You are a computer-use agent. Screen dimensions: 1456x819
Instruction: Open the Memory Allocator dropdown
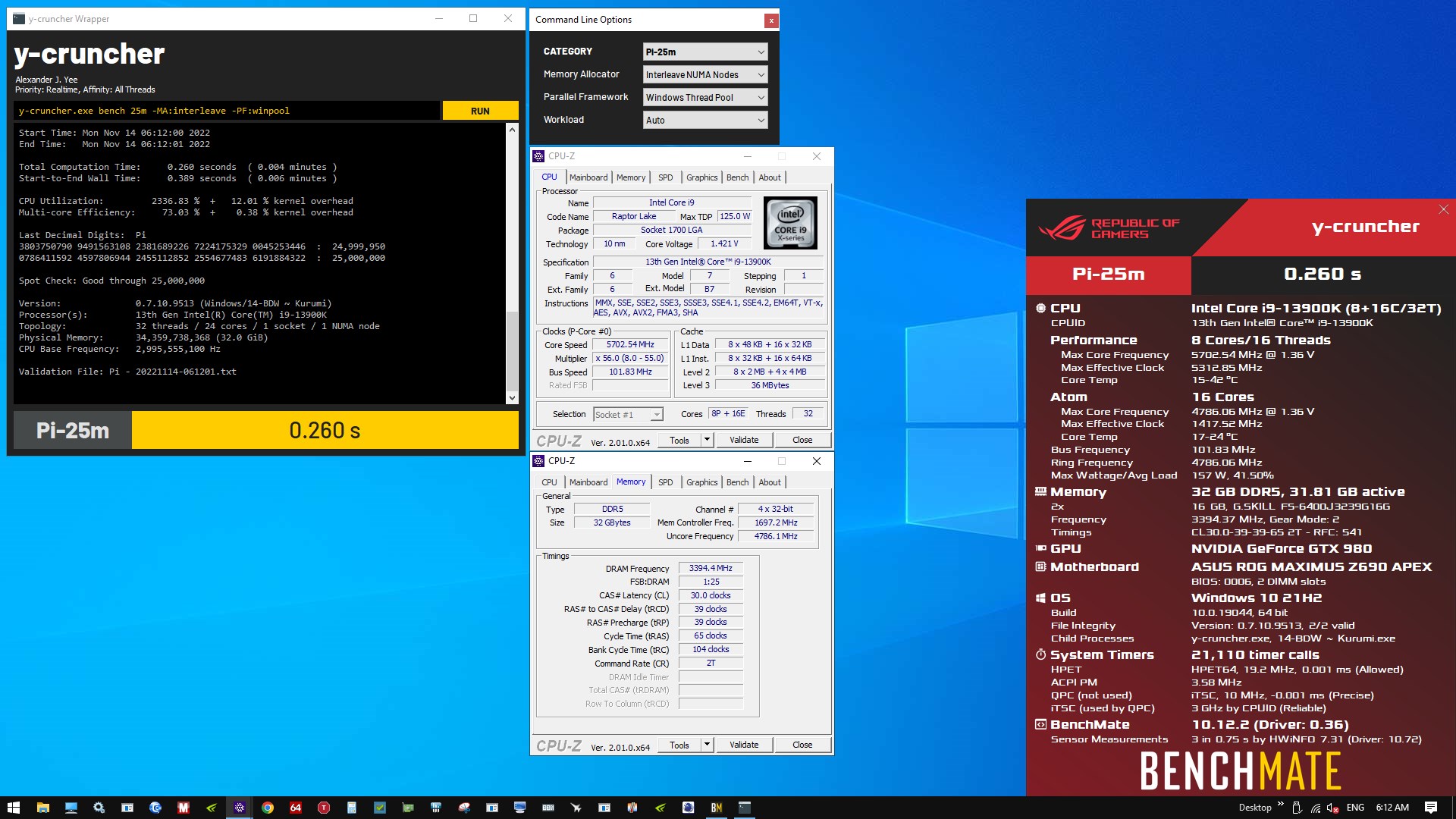pos(705,74)
